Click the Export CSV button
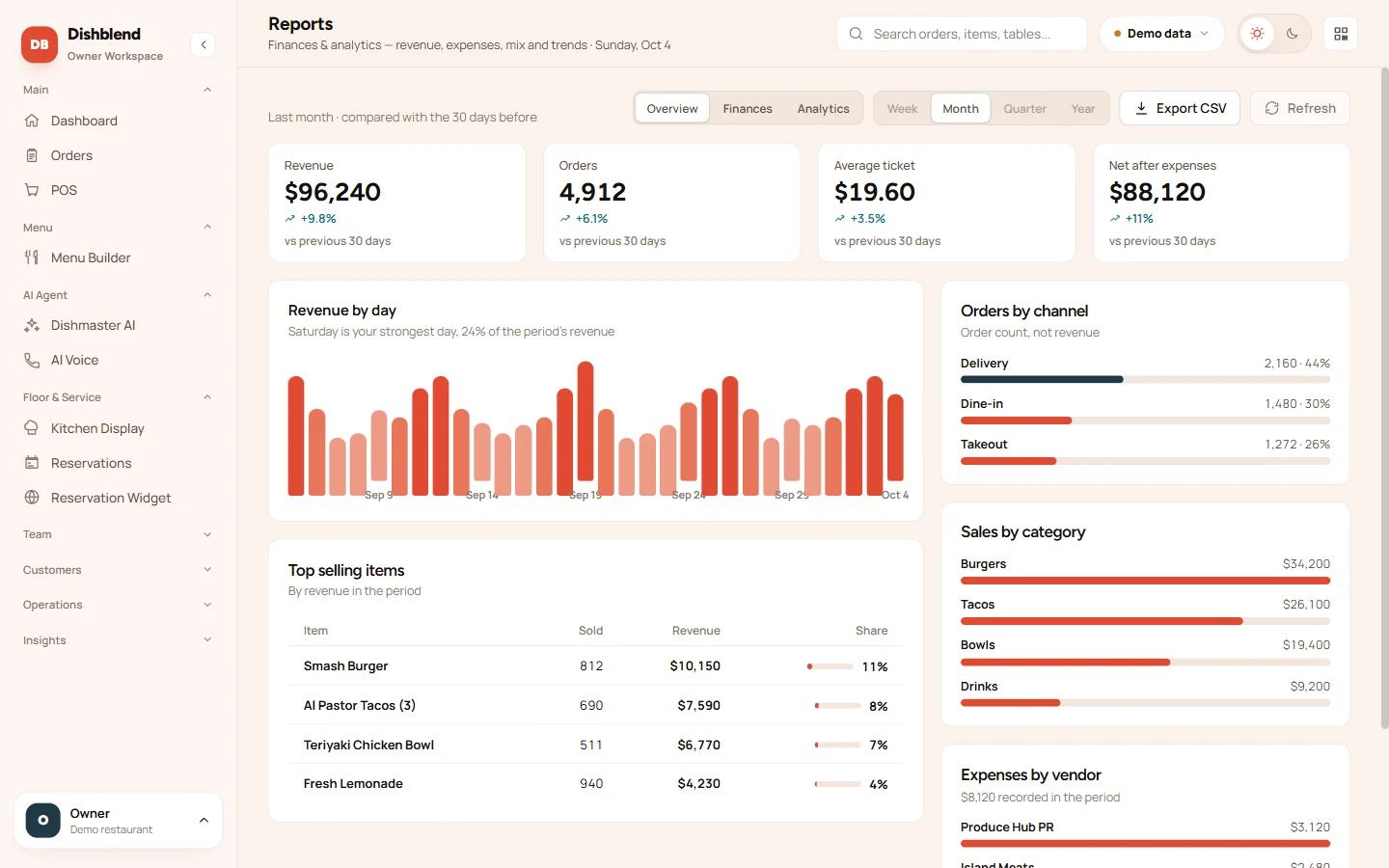Viewport: 1389px width, 868px height. [x=1181, y=108]
